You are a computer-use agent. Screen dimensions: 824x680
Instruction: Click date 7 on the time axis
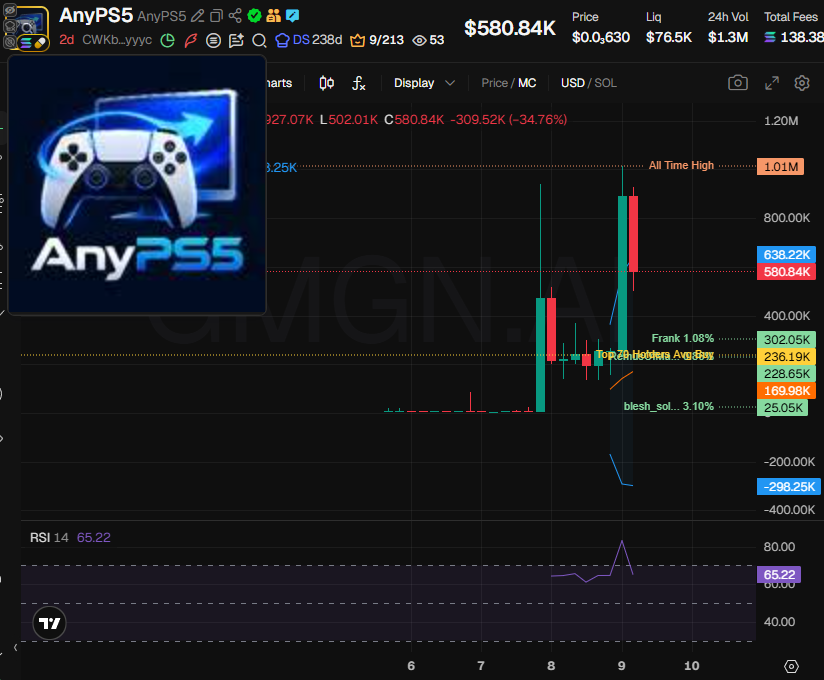point(480,666)
